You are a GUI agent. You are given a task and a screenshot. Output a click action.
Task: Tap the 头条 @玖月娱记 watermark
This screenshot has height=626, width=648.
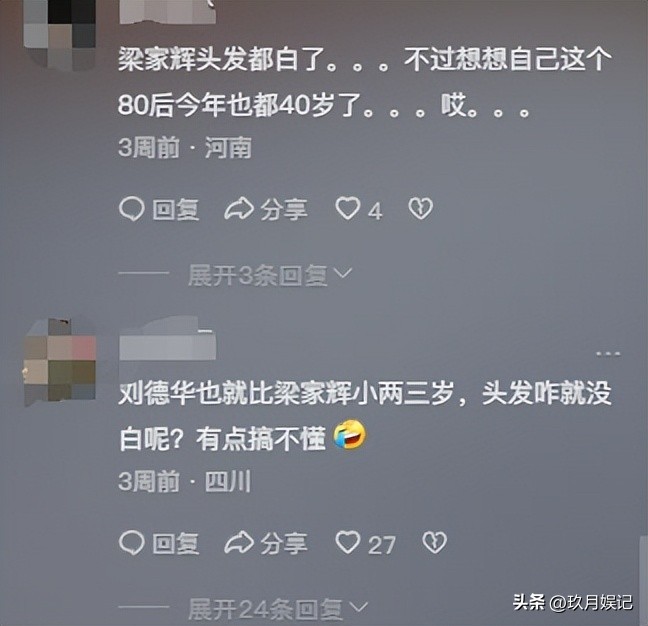coord(572,602)
